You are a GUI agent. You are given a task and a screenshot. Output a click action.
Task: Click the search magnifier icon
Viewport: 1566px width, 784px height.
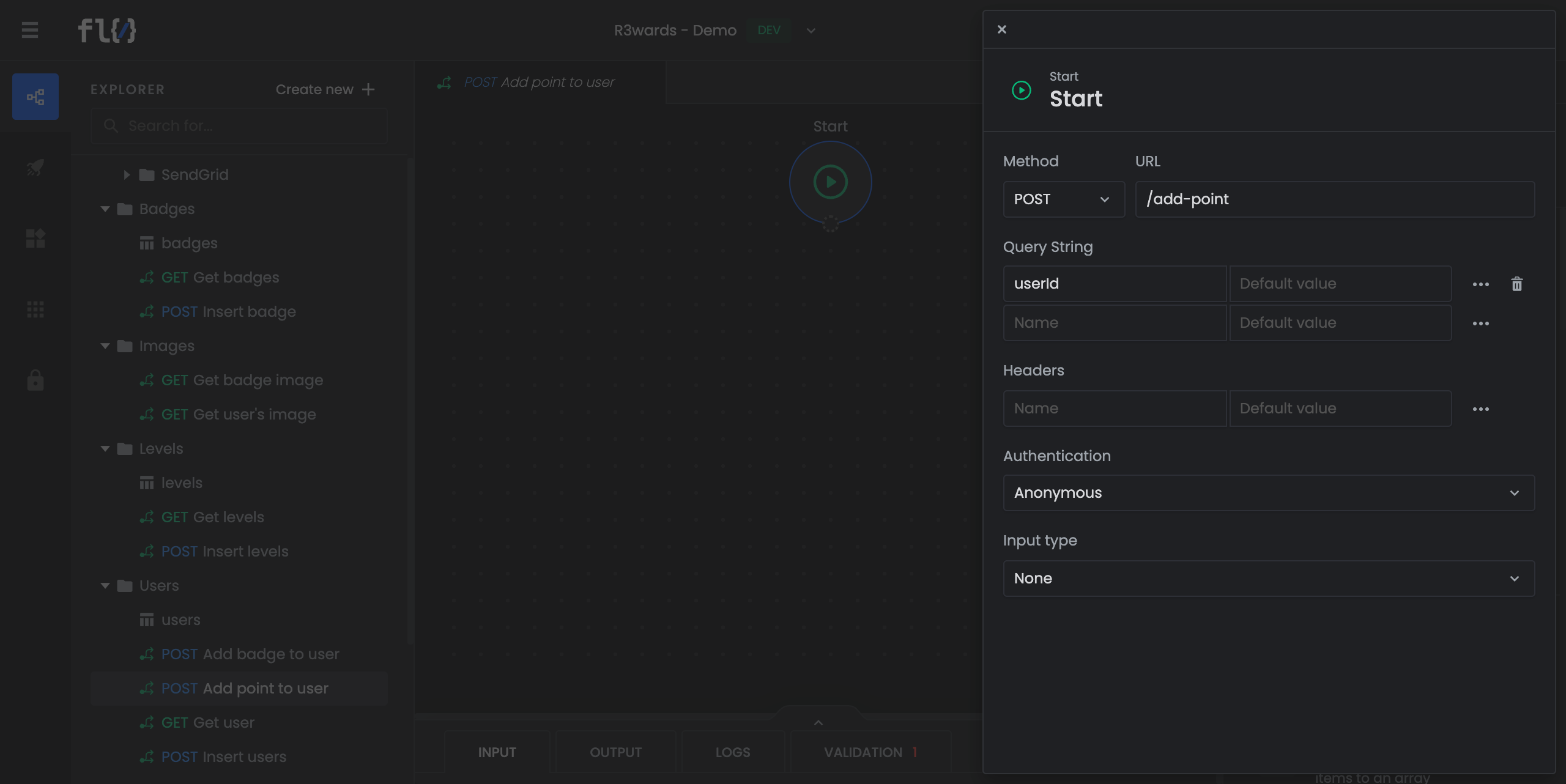pyautogui.click(x=111, y=126)
